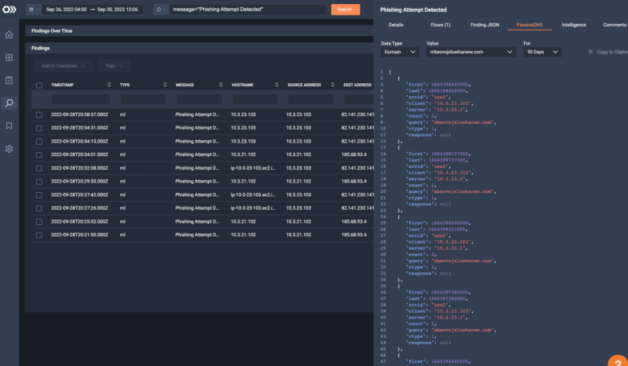Open the calendar date picker icon
This screenshot has width=628, height=366.
34,10
